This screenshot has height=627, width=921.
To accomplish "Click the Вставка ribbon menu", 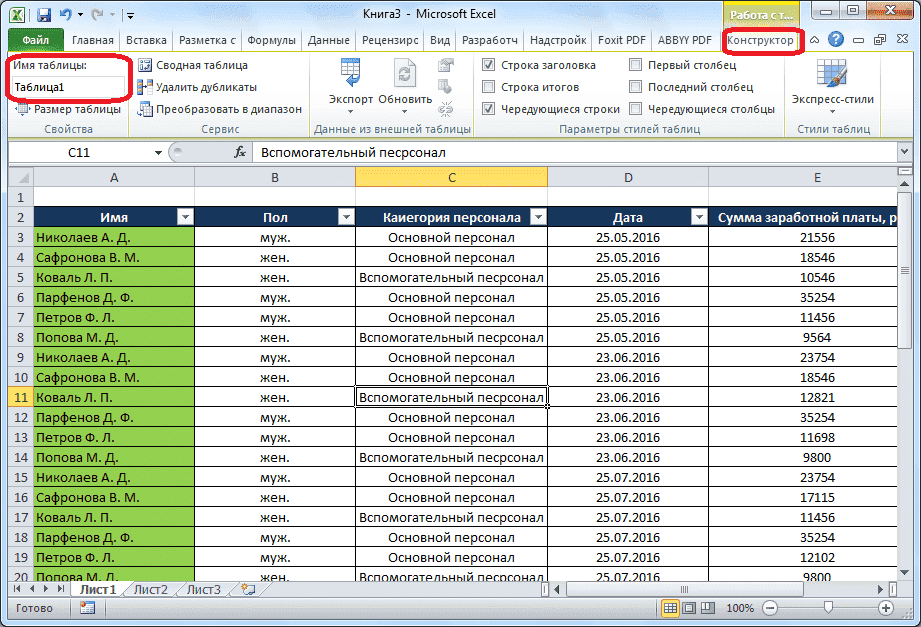I will [x=146, y=40].
